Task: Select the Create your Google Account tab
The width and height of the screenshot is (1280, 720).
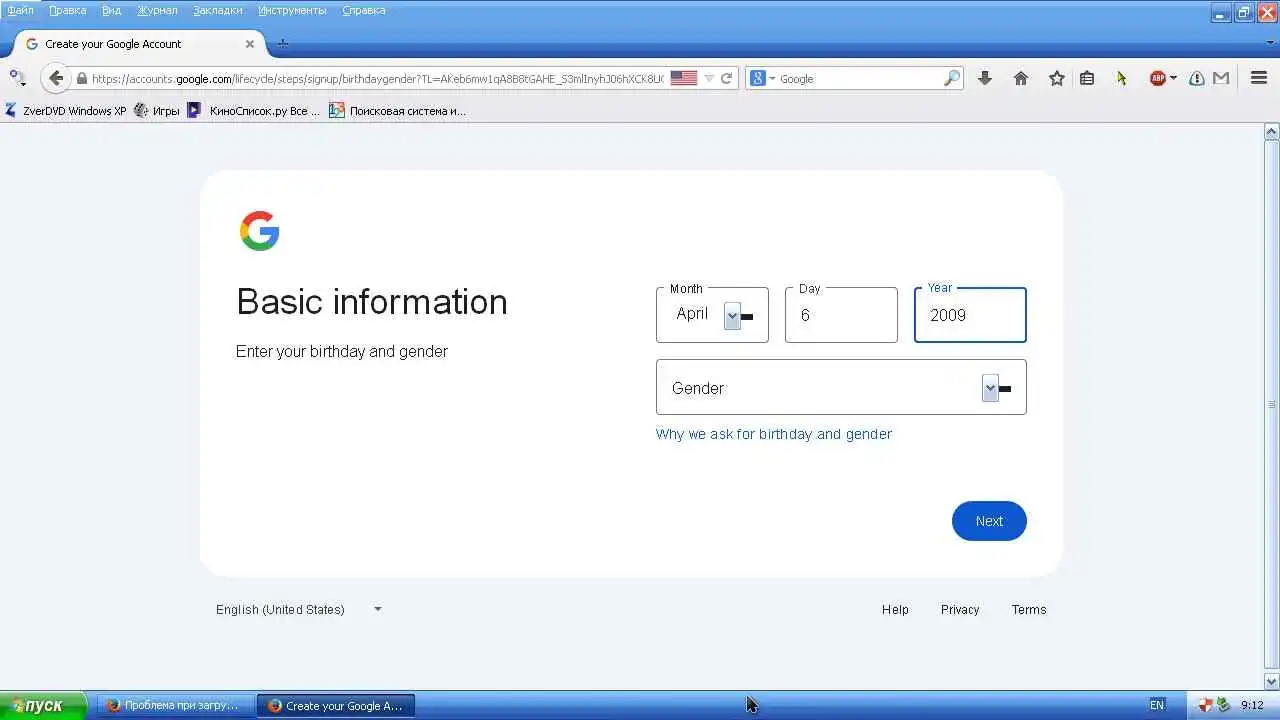Action: pyautogui.click(x=141, y=44)
